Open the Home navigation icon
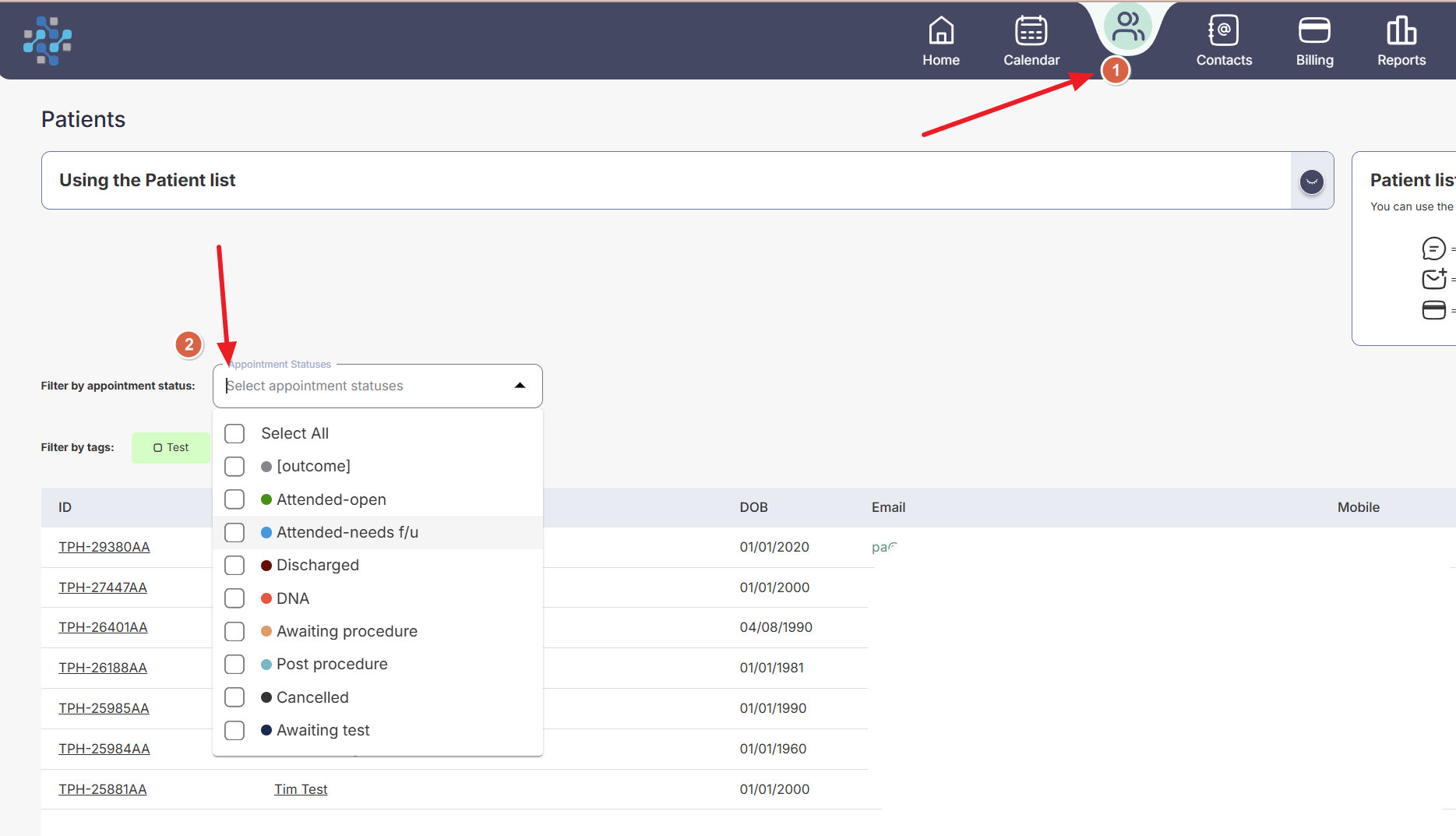1456x836 pixels. [x=940, y=31]
